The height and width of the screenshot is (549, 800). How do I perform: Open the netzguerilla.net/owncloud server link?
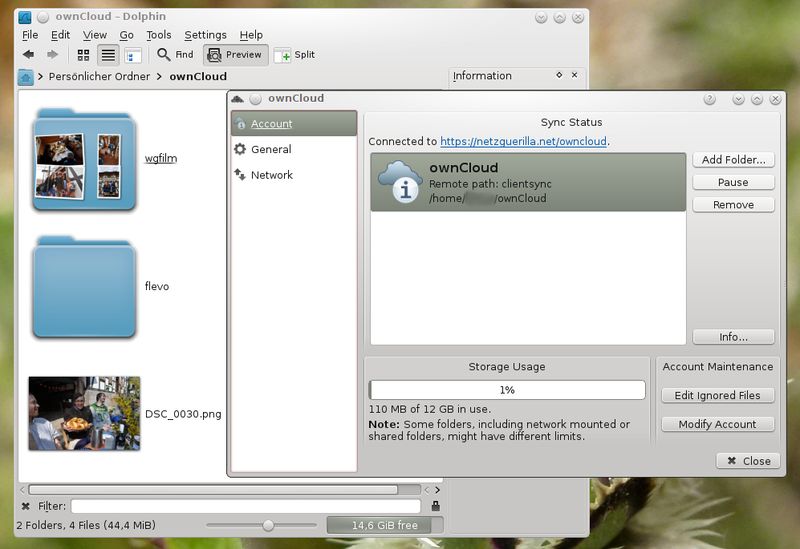coord(523,141)
